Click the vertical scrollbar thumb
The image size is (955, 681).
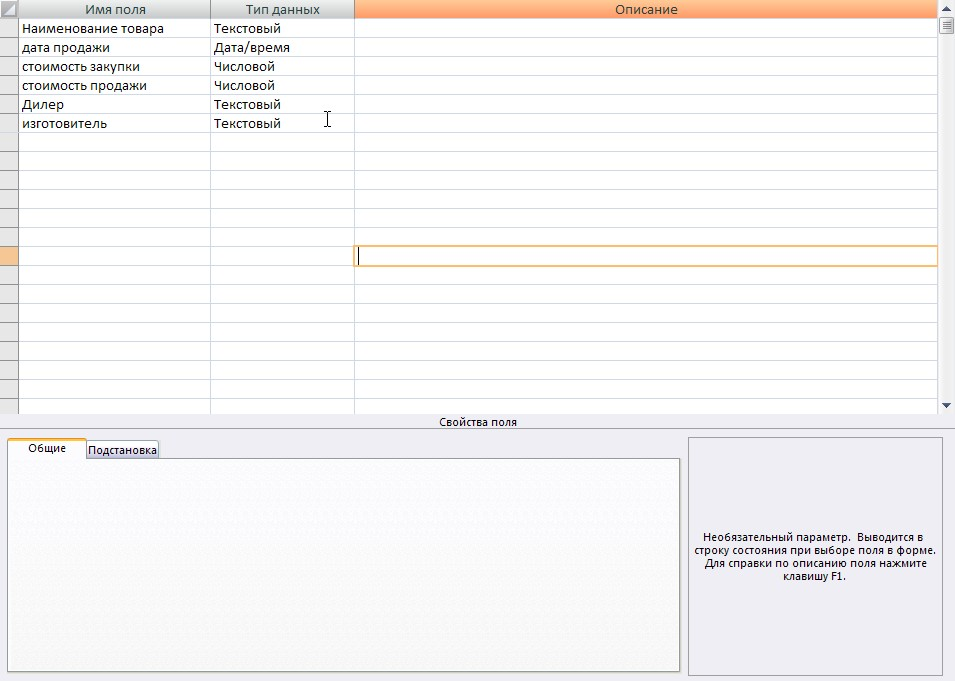point(946,26)
